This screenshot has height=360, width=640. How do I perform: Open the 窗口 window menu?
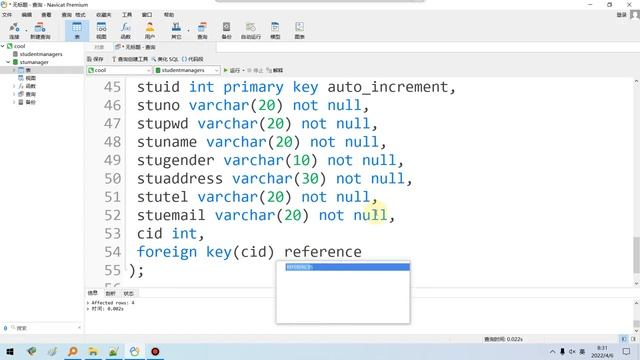click(147, 15)
